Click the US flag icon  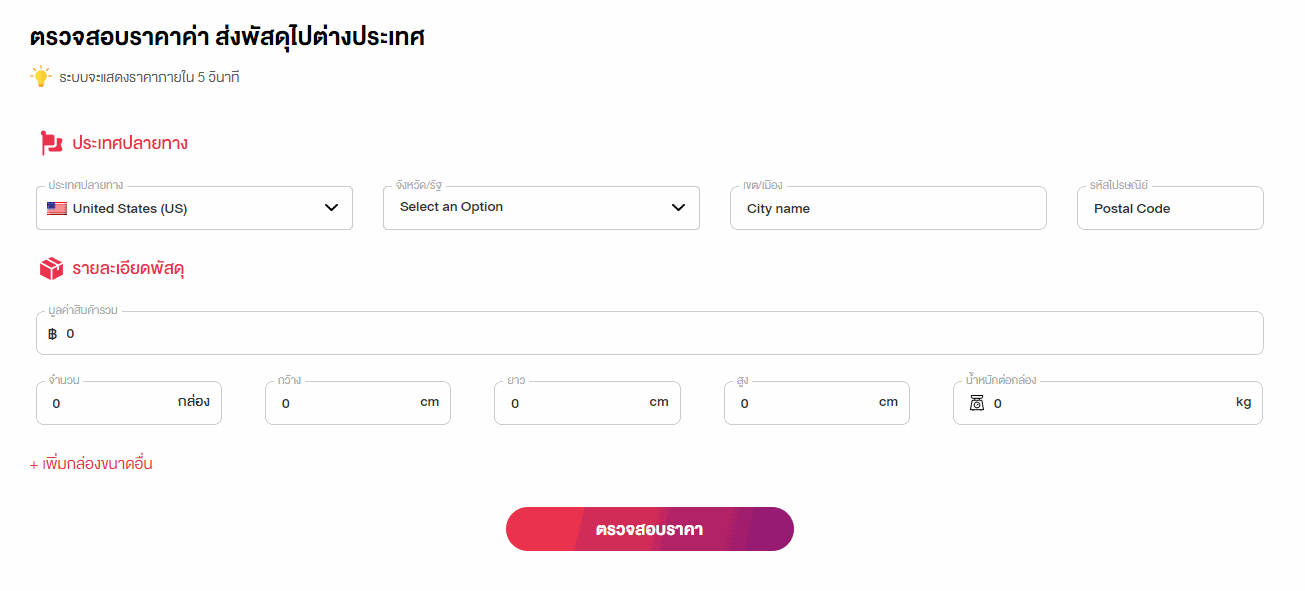click(x=57, y=209)
